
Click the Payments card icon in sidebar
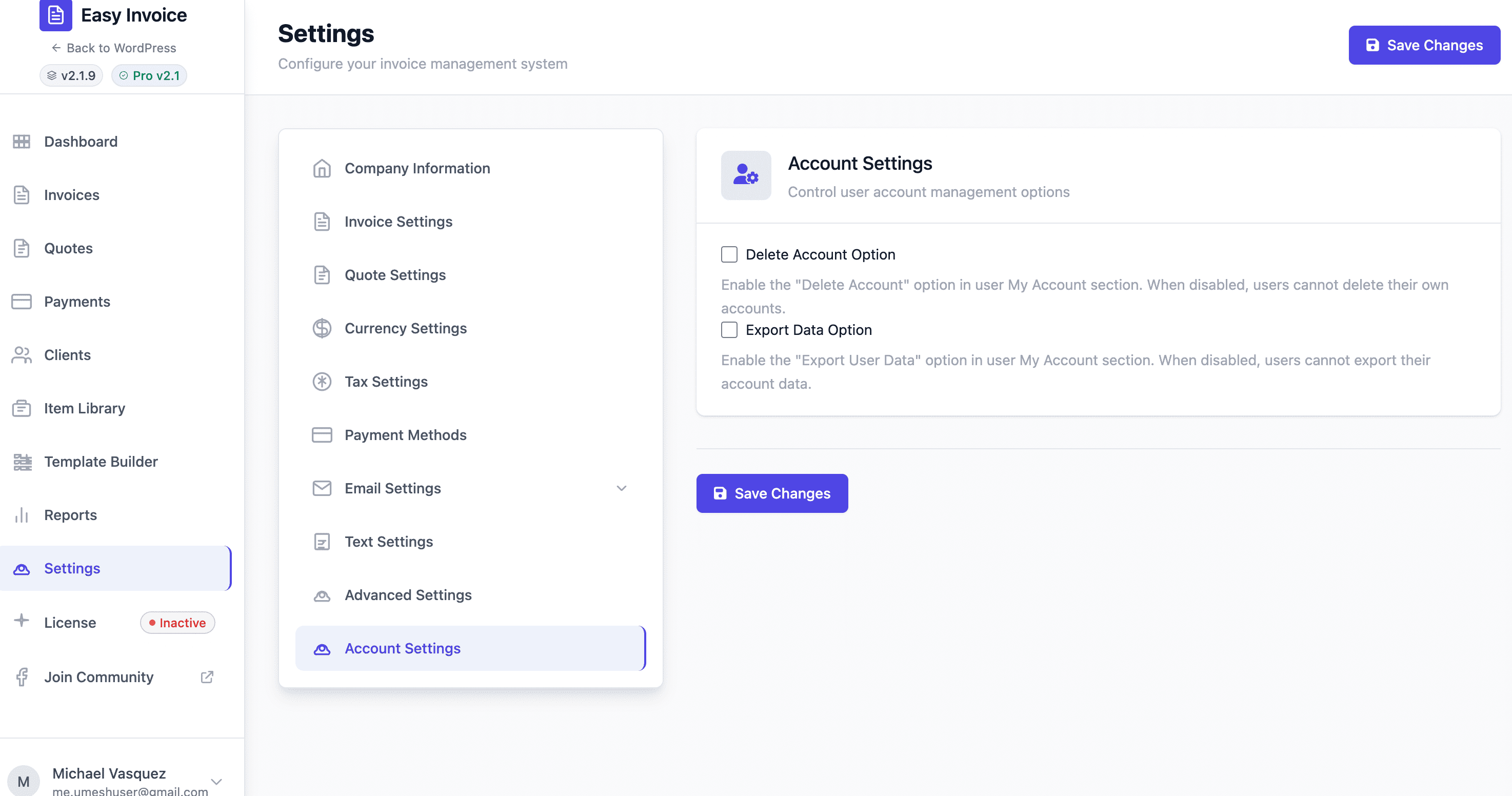click(x=22, y=302)
